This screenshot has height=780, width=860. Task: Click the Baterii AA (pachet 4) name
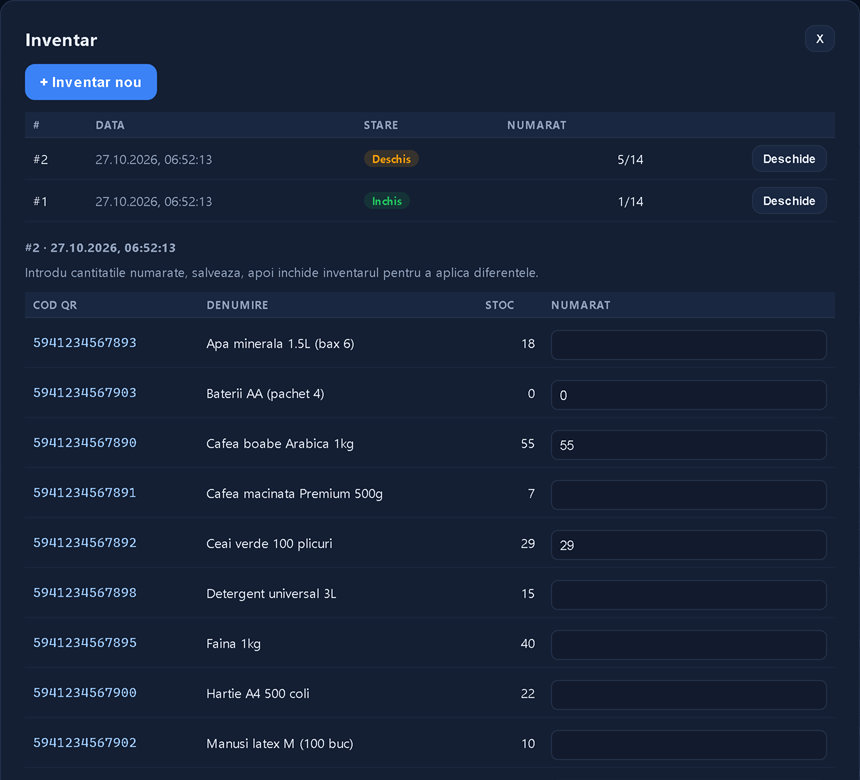(x=265, y=394)
